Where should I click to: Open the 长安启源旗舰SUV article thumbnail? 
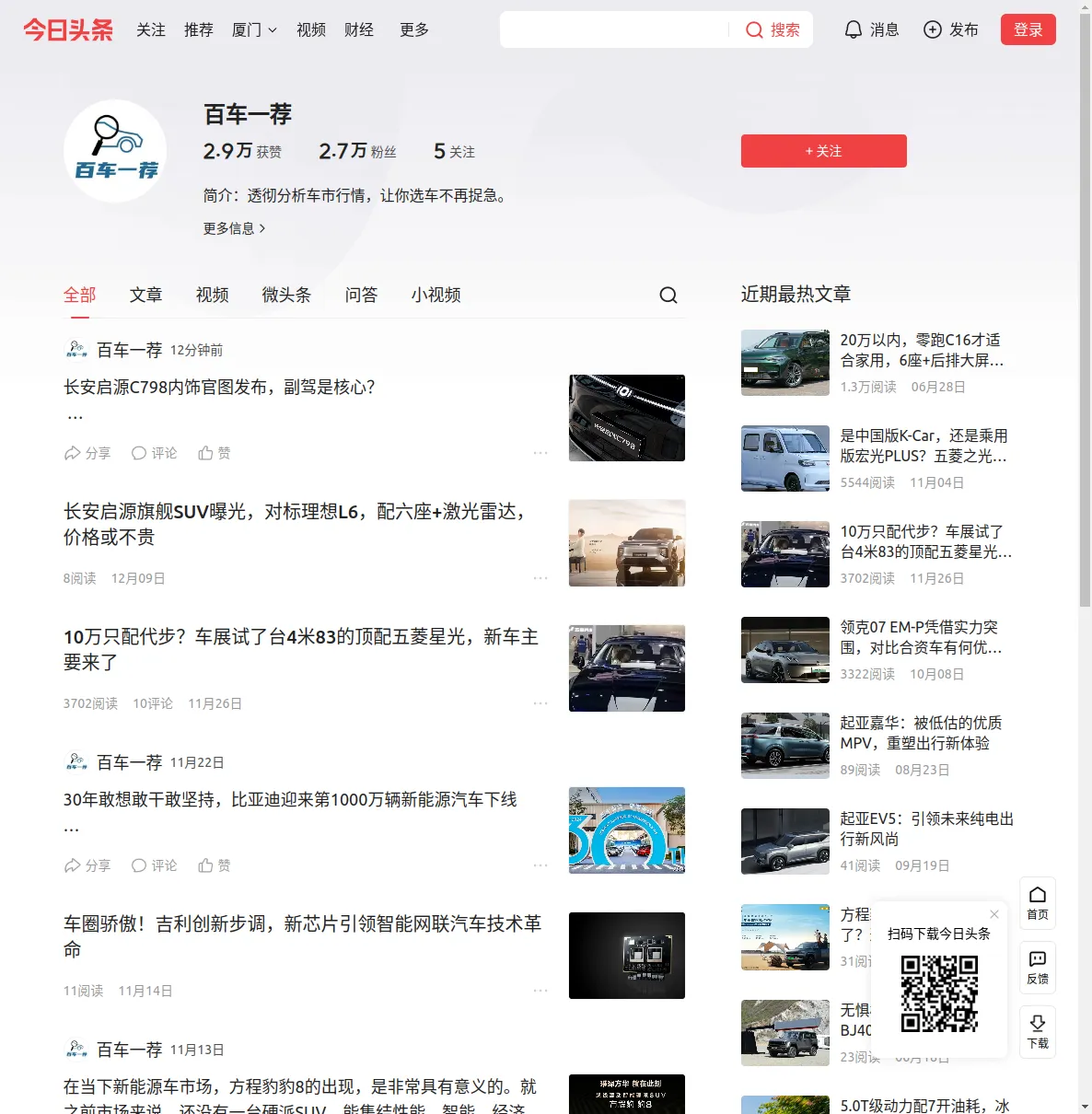click(627, 543)
